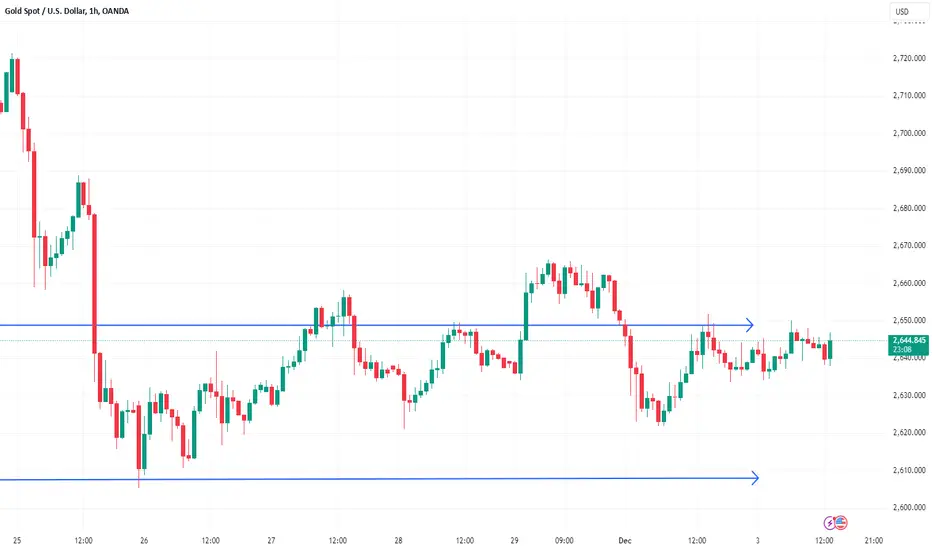Screen dimensions: 932x550
Task: Click the last green candle at chart's right edge
Action: 830,350
